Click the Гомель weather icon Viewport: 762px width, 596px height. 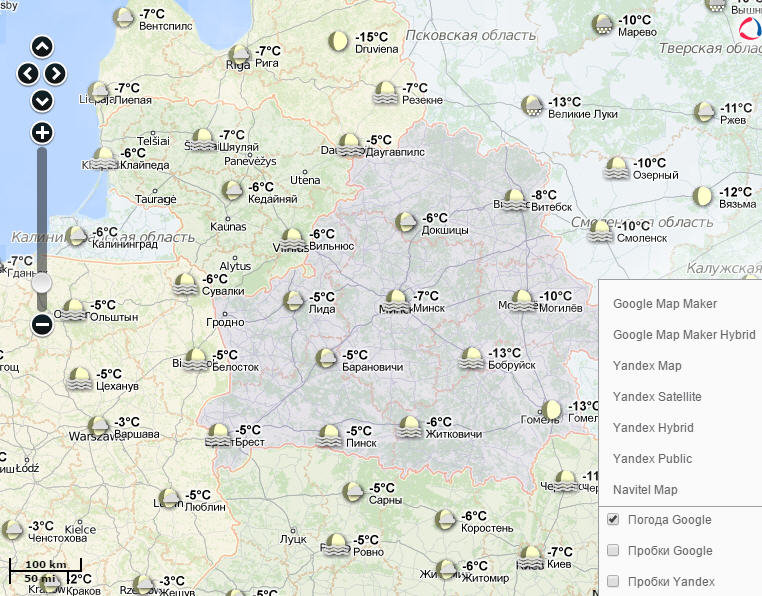(x=552, y=409)
